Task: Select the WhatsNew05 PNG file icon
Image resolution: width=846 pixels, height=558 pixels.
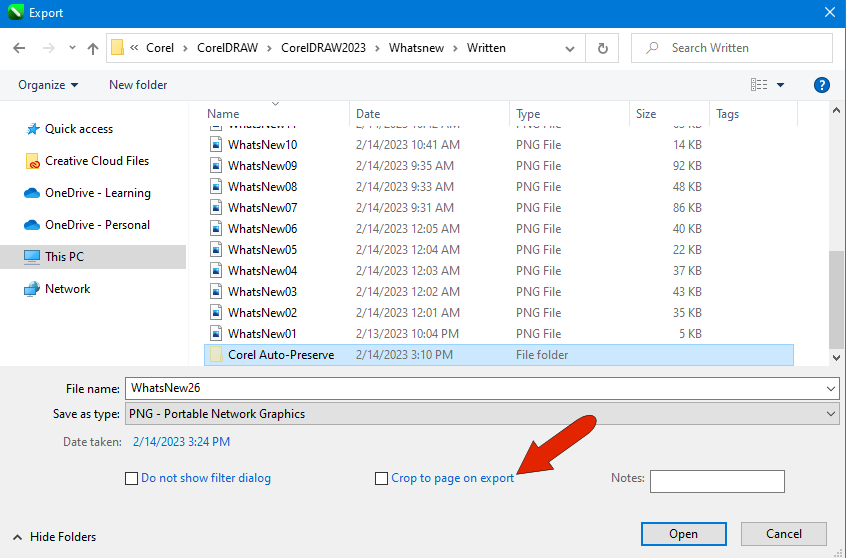Action: point(215,250)
